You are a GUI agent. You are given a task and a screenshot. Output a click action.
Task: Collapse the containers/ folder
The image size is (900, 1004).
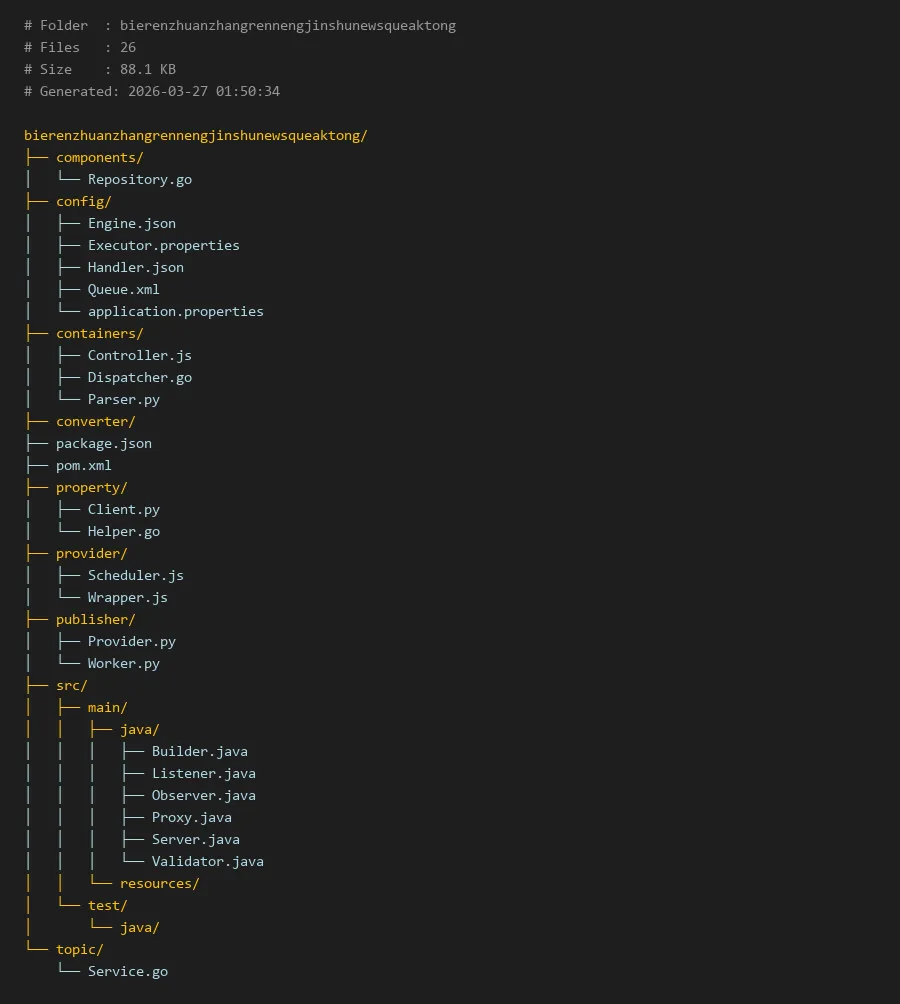(x=99, y=333)
